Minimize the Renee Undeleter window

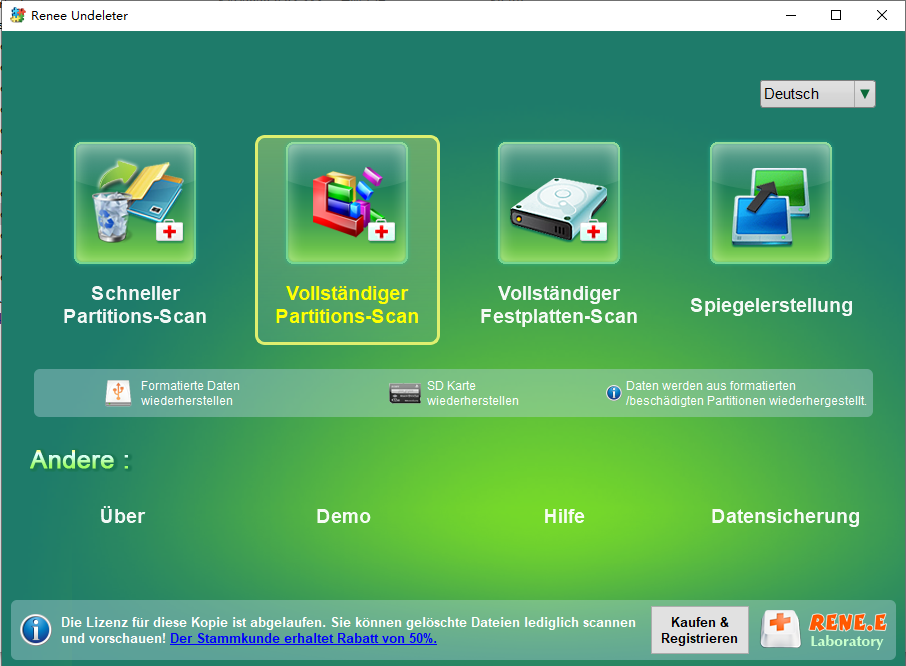point(791,15)
